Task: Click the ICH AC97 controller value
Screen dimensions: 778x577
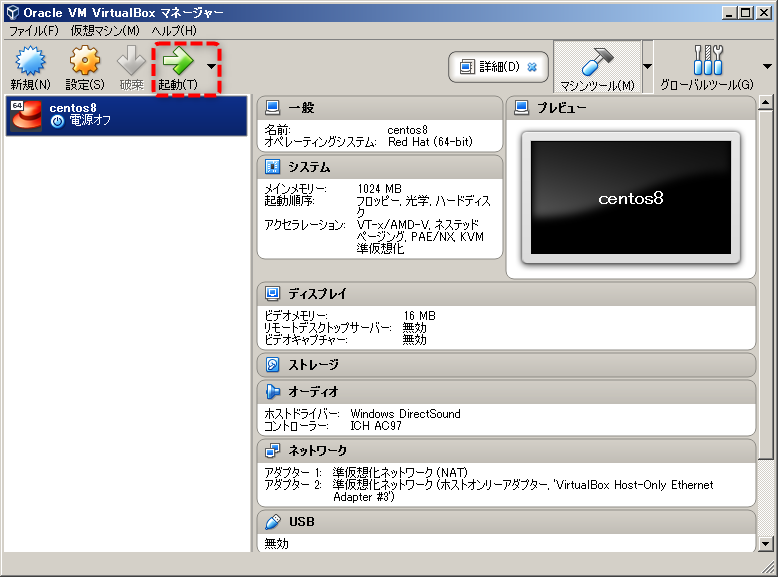Action: 376,426
